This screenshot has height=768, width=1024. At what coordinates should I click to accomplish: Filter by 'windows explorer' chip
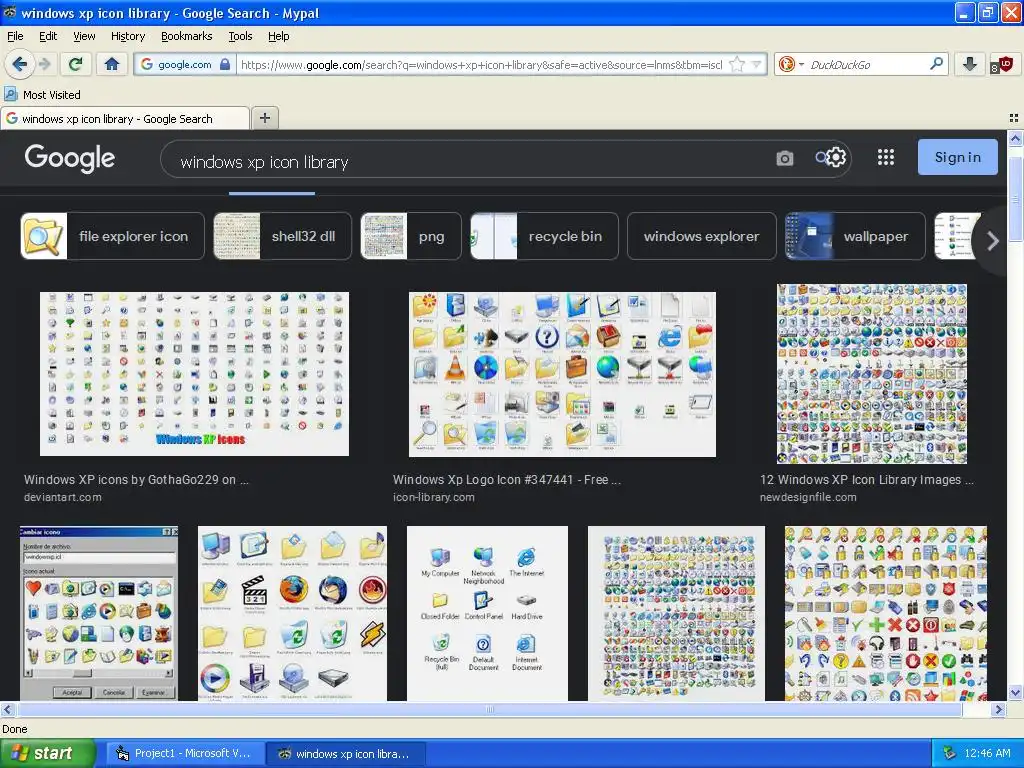pos(701,236)
